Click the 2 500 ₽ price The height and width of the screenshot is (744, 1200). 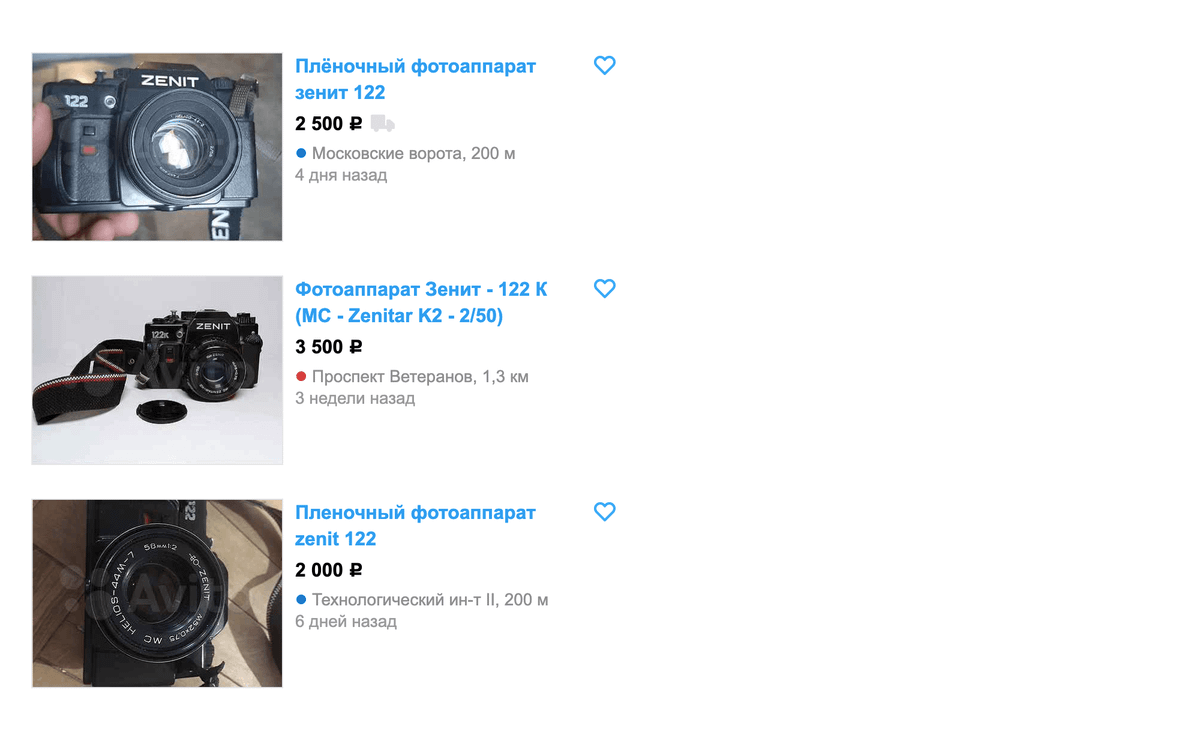tap(328, 124)
